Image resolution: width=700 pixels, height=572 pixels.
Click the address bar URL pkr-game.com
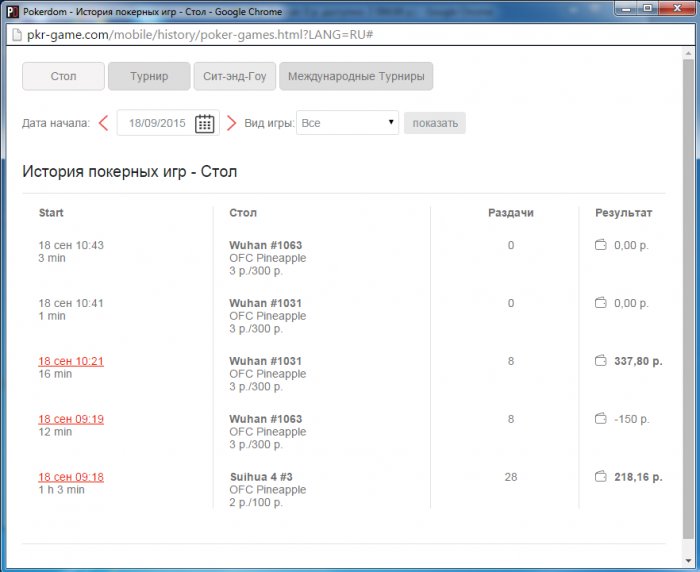pyautogui.click(x=200, y=35)
